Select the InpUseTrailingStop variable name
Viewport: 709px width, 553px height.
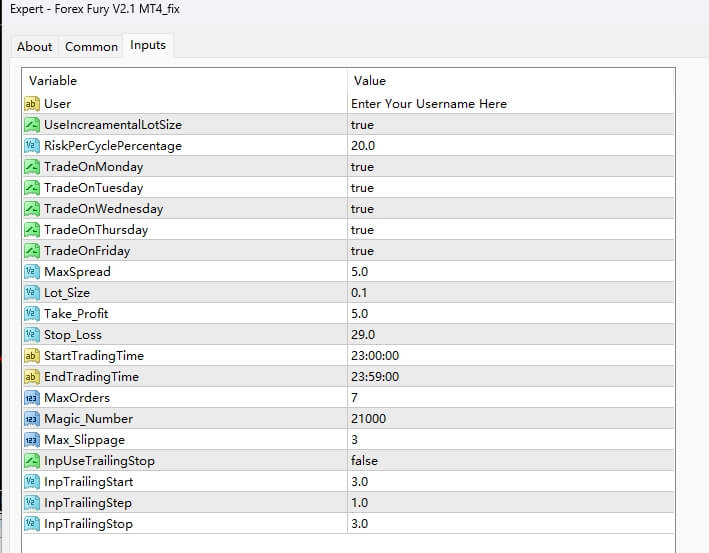(99, 461)
